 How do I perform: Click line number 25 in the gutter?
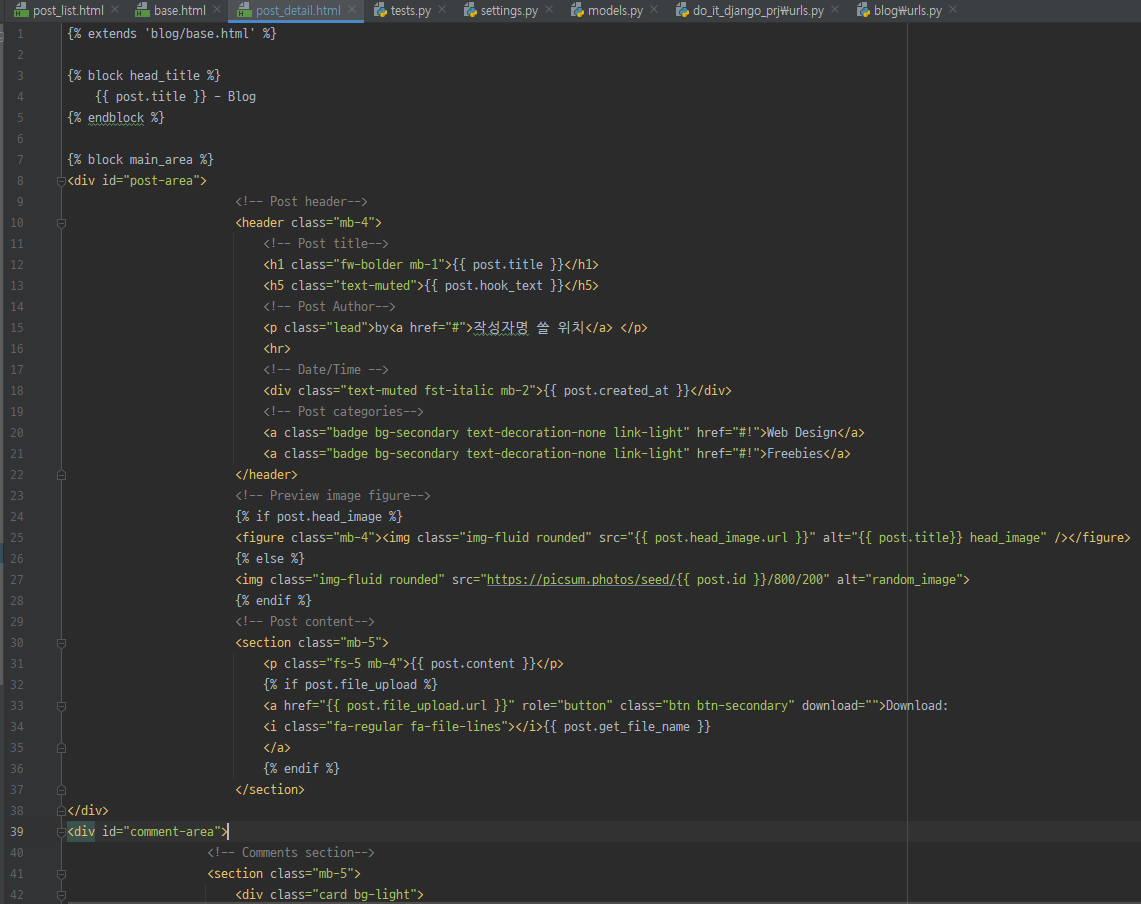17,538
